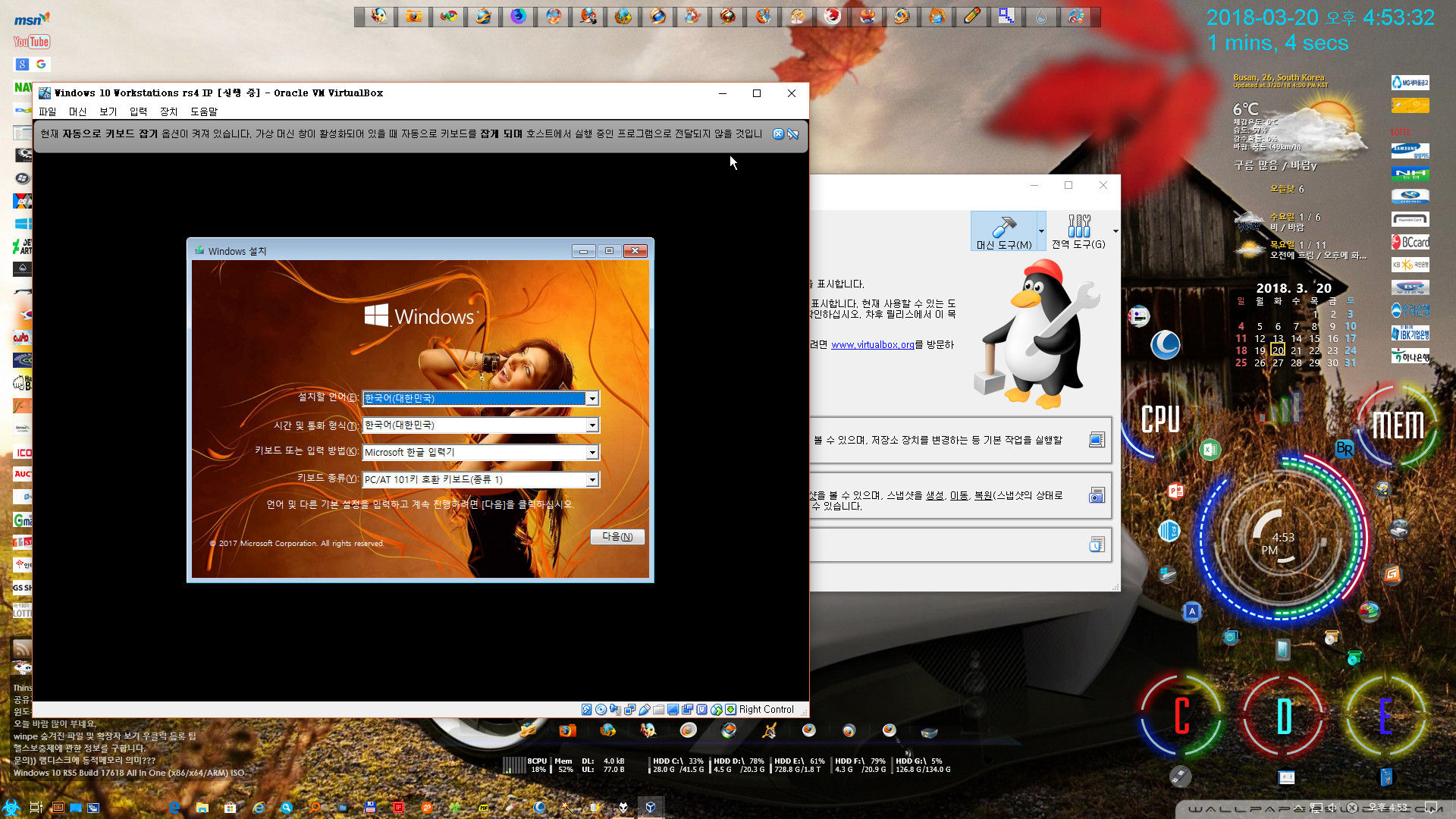1456x819 pixels.
Task: Open the 머신 menu
Action: 78,111
